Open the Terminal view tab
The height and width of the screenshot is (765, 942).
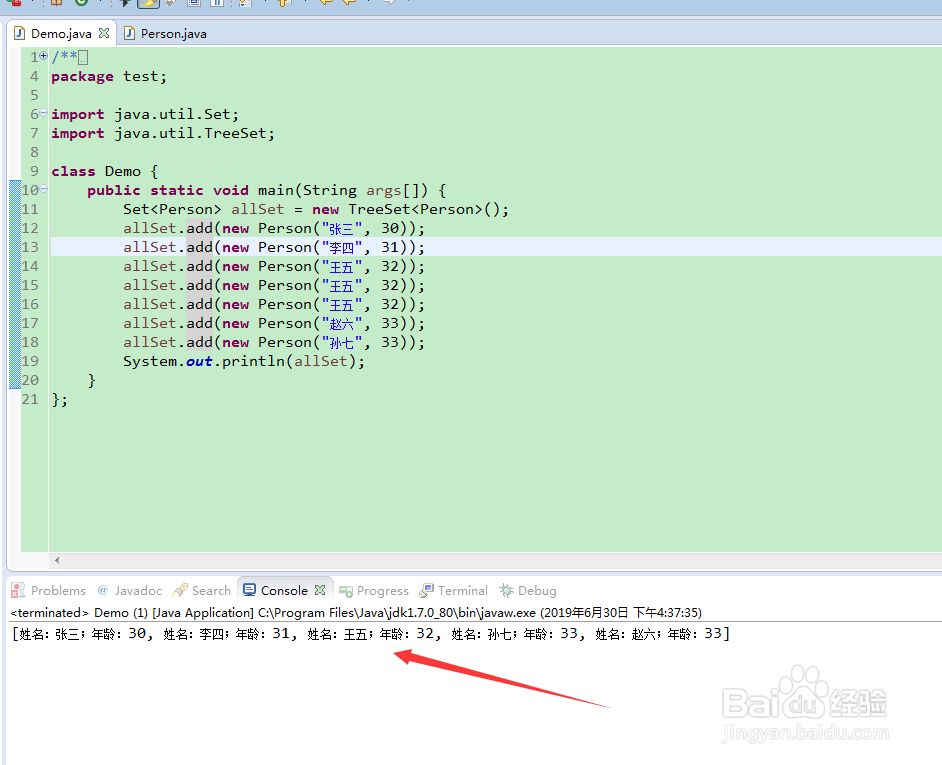tap(454, 591)
